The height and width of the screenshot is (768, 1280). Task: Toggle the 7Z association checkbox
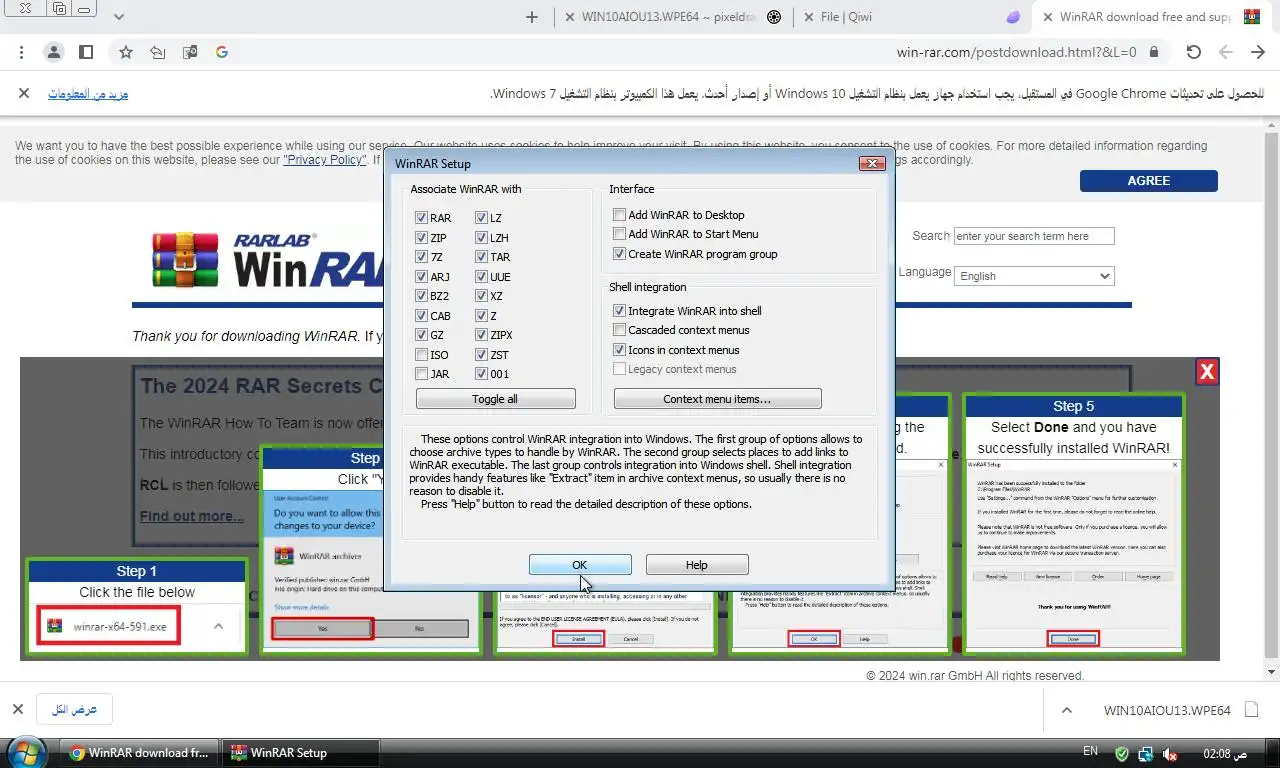tap(421, 257)
